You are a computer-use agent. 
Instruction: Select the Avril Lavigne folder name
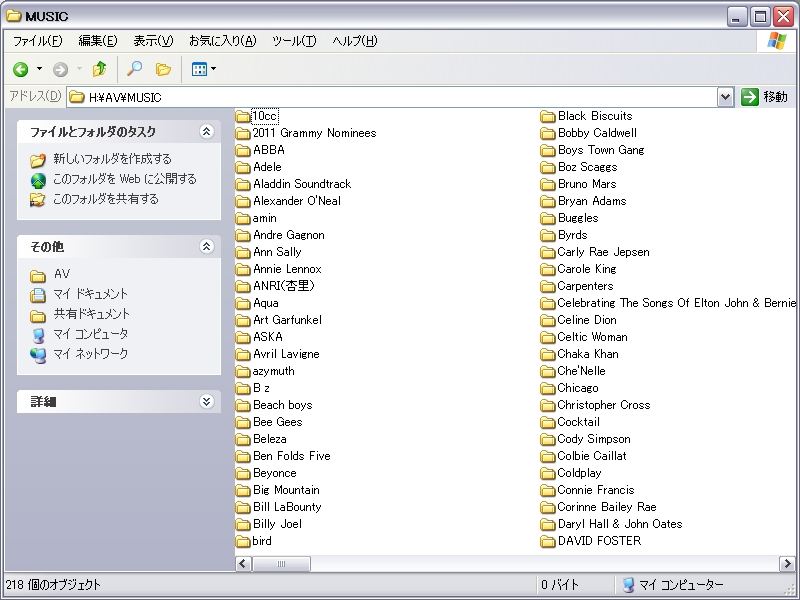click(286, 354)
